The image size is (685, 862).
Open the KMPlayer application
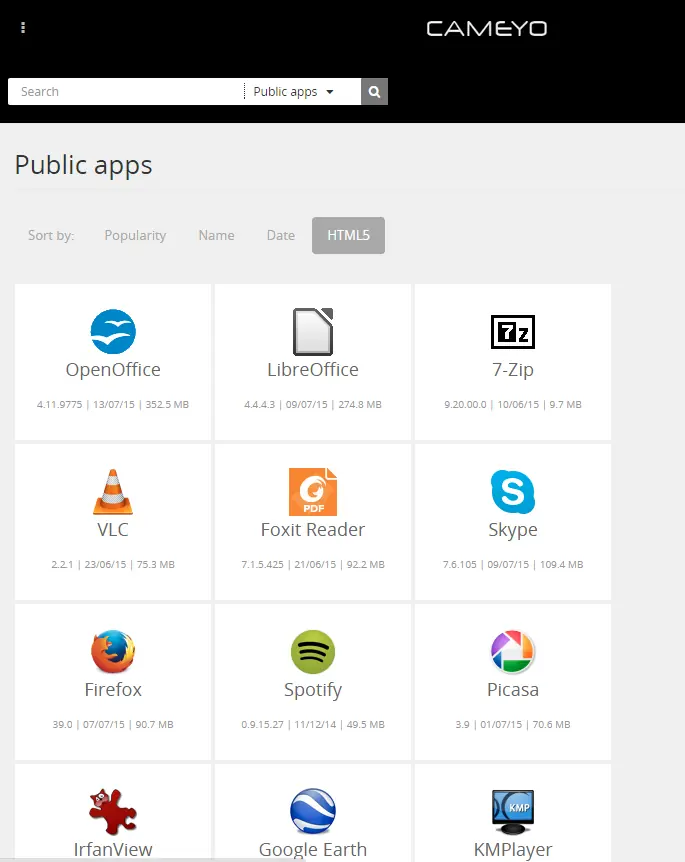click(513, 812)
